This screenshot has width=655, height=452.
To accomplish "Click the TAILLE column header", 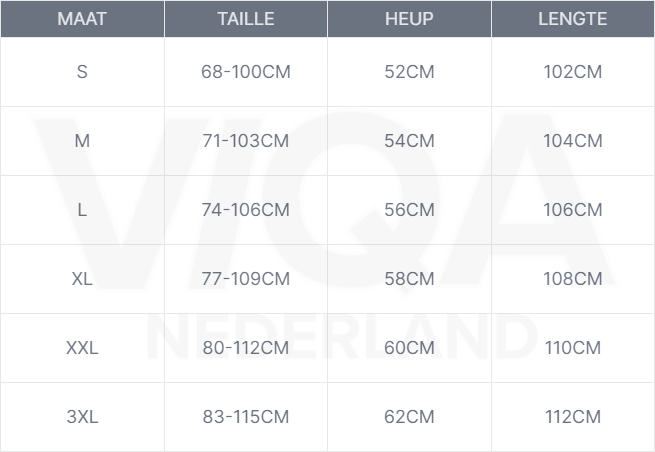I will click(x=245, y=19).
